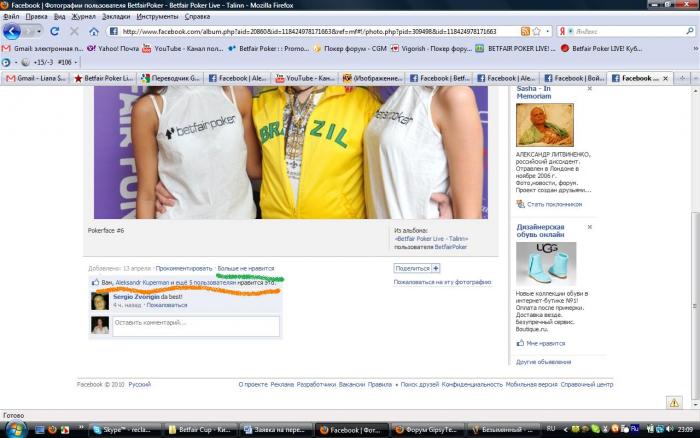This screenshot has width=700, height=438.
Task: Open Gmail bookmark in bookmarks toolbar
Action: 42,48
